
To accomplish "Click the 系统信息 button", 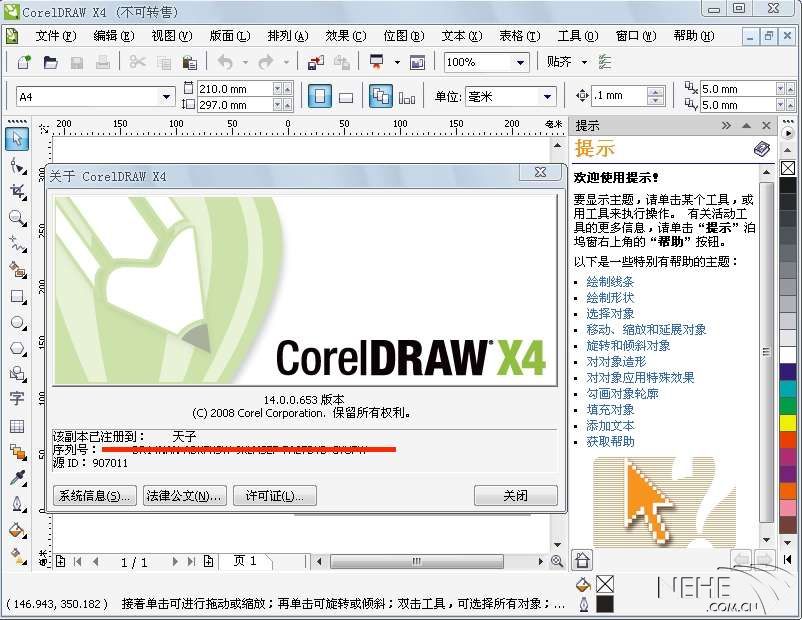I will click(95, 495).
